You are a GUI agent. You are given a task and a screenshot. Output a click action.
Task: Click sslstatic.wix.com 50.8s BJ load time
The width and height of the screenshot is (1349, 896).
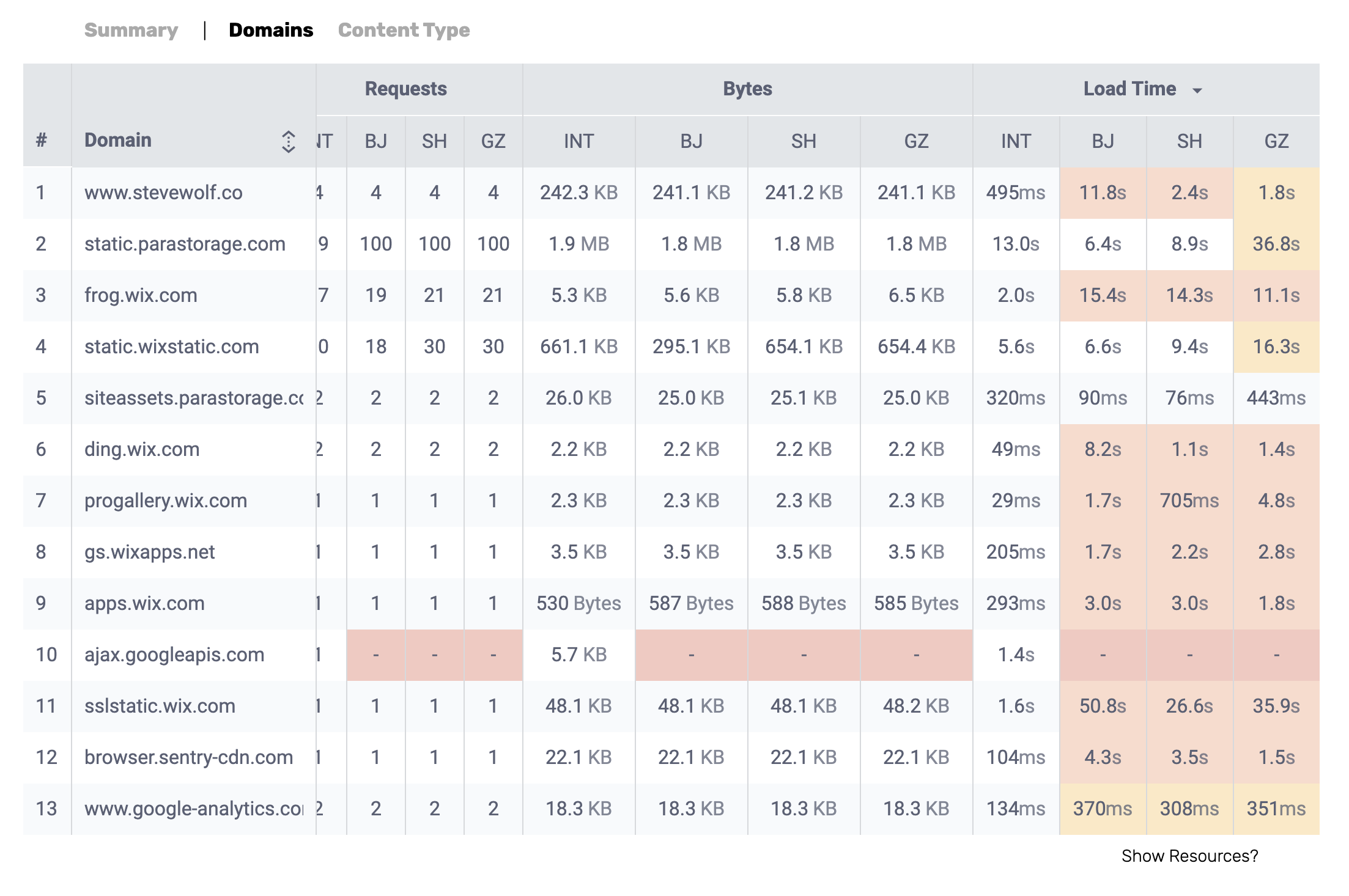(x=1102, y=706)
